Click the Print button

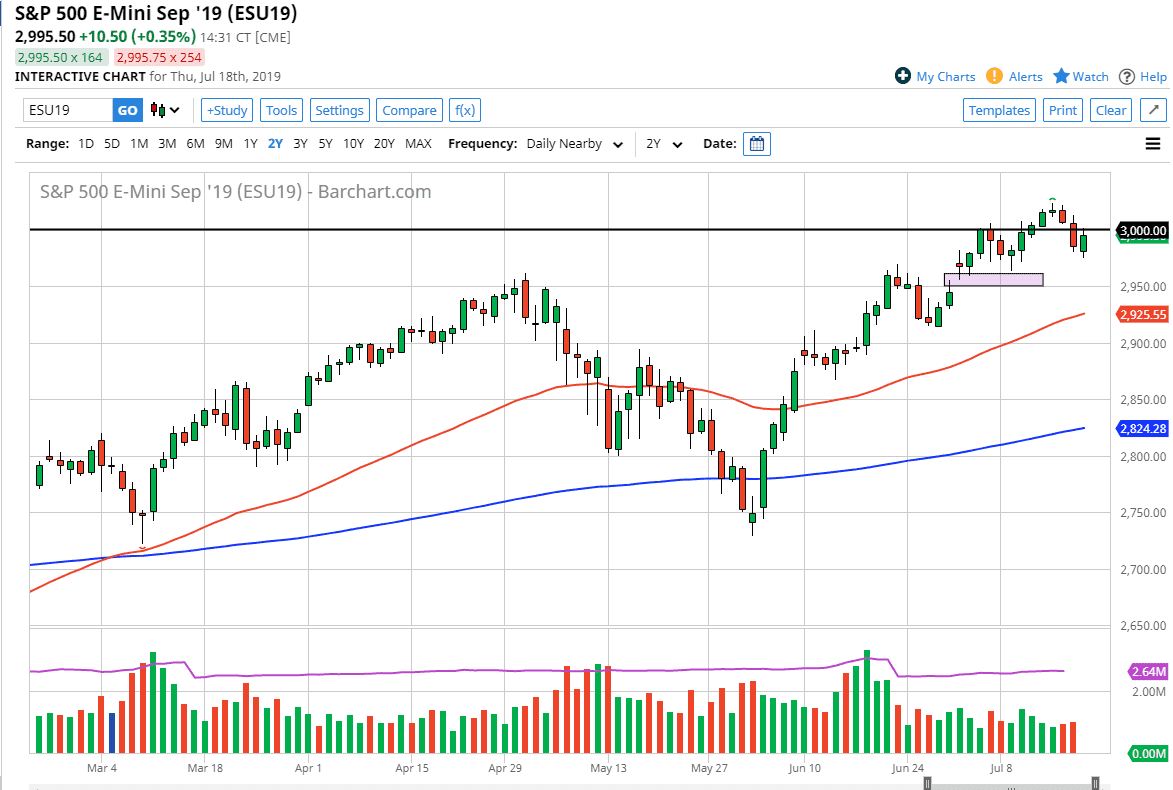pos(1063,110)
